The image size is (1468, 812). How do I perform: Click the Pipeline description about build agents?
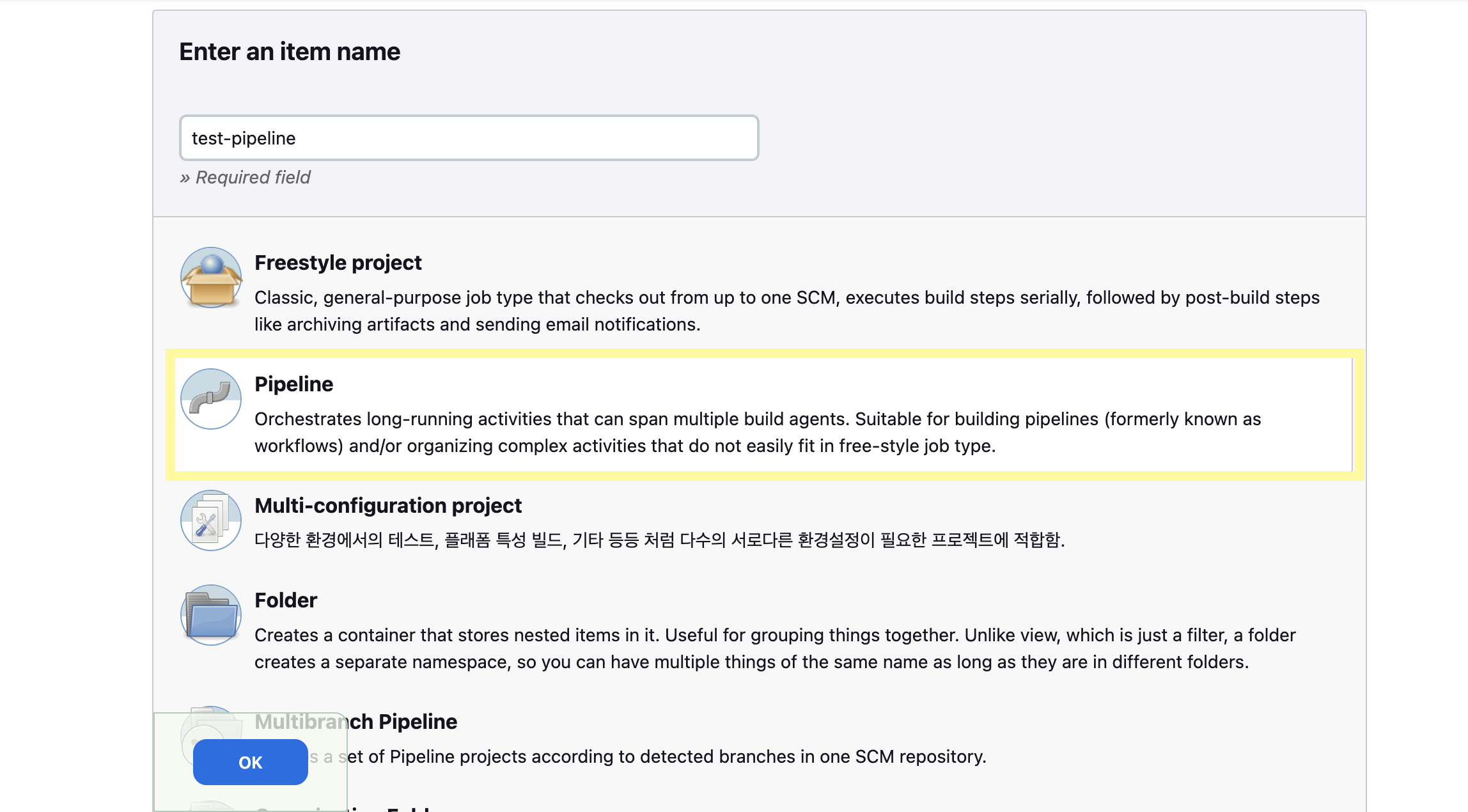pos(758,432)
